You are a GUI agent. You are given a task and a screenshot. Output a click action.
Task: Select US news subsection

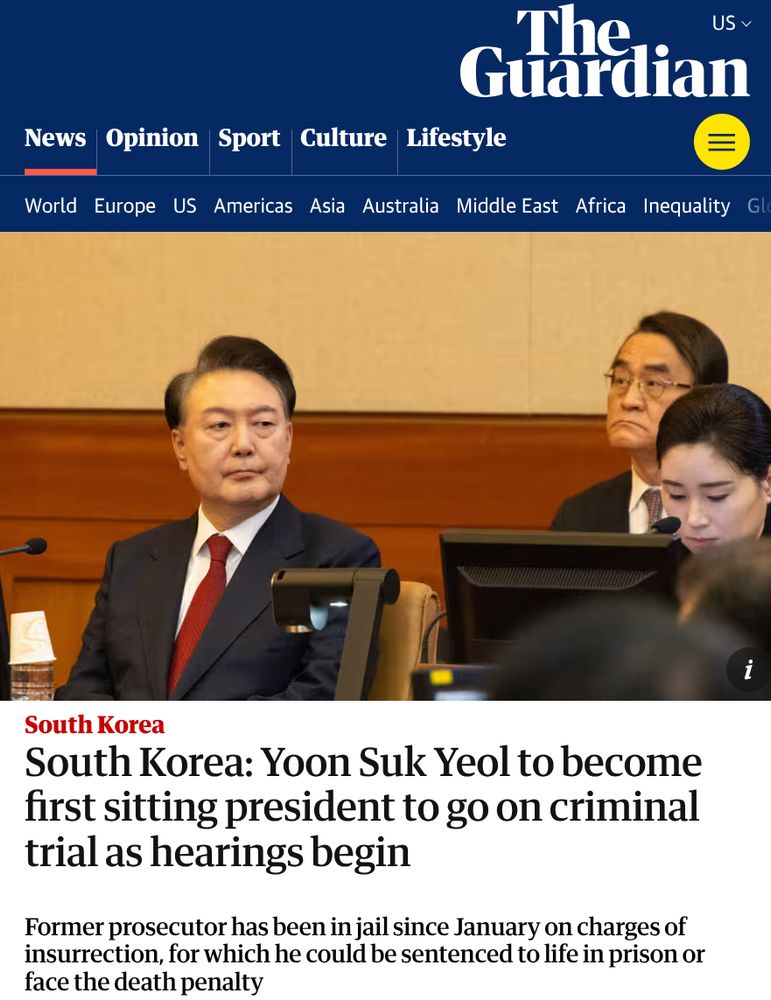(185, 205)
